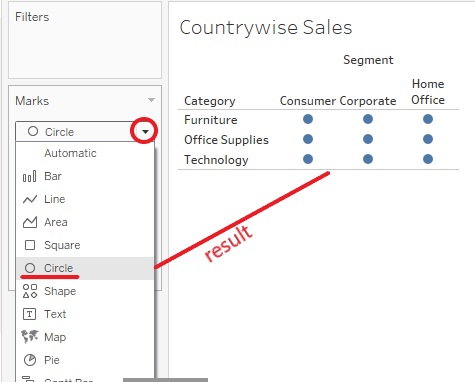Click the Furniture Consumer circle mark
Image resolution: width=475 pixels, height=382 pixels.
click(308, 119)
